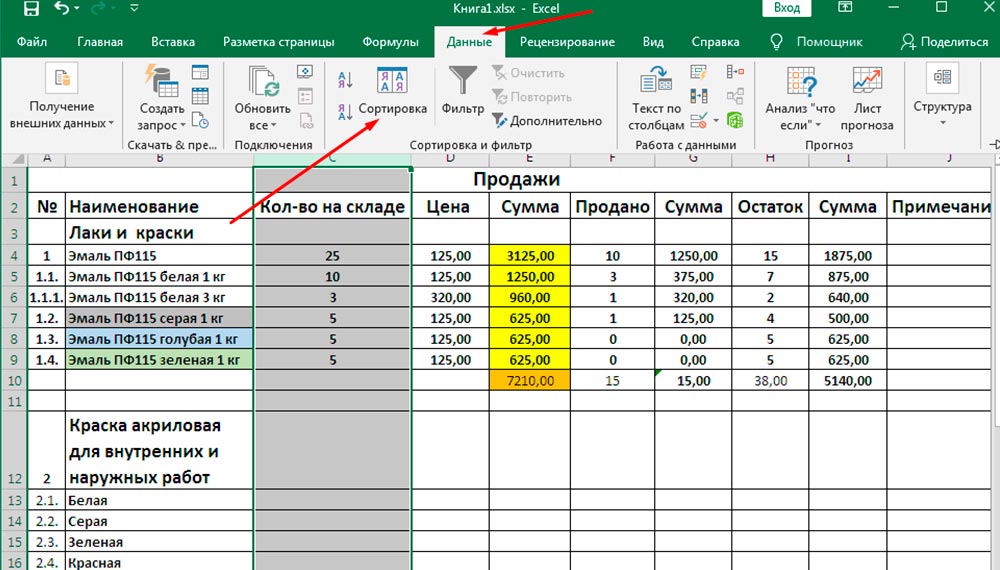The width and height of the screenshot is (1000, 570).
Task: Open the Дополнительно advanced filter
Action: pyautogui.click(x=547, y=121)
